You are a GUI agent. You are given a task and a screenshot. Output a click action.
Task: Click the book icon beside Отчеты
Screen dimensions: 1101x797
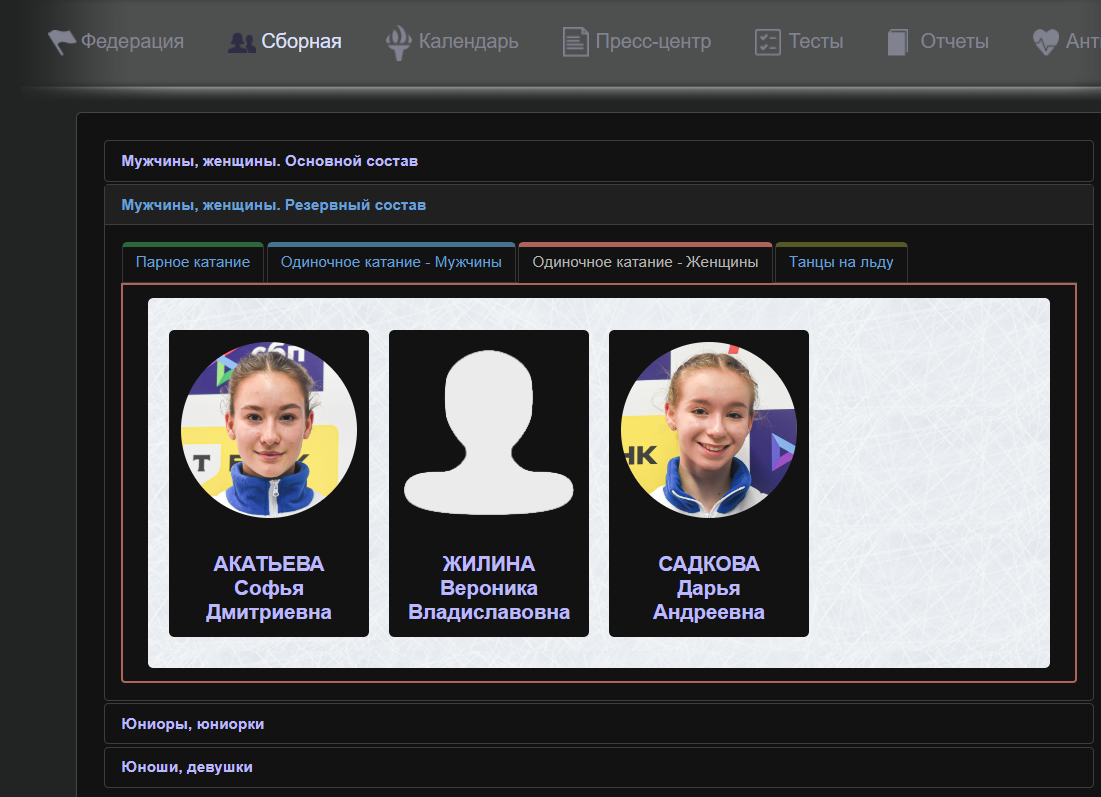click(x=898, y=42)
